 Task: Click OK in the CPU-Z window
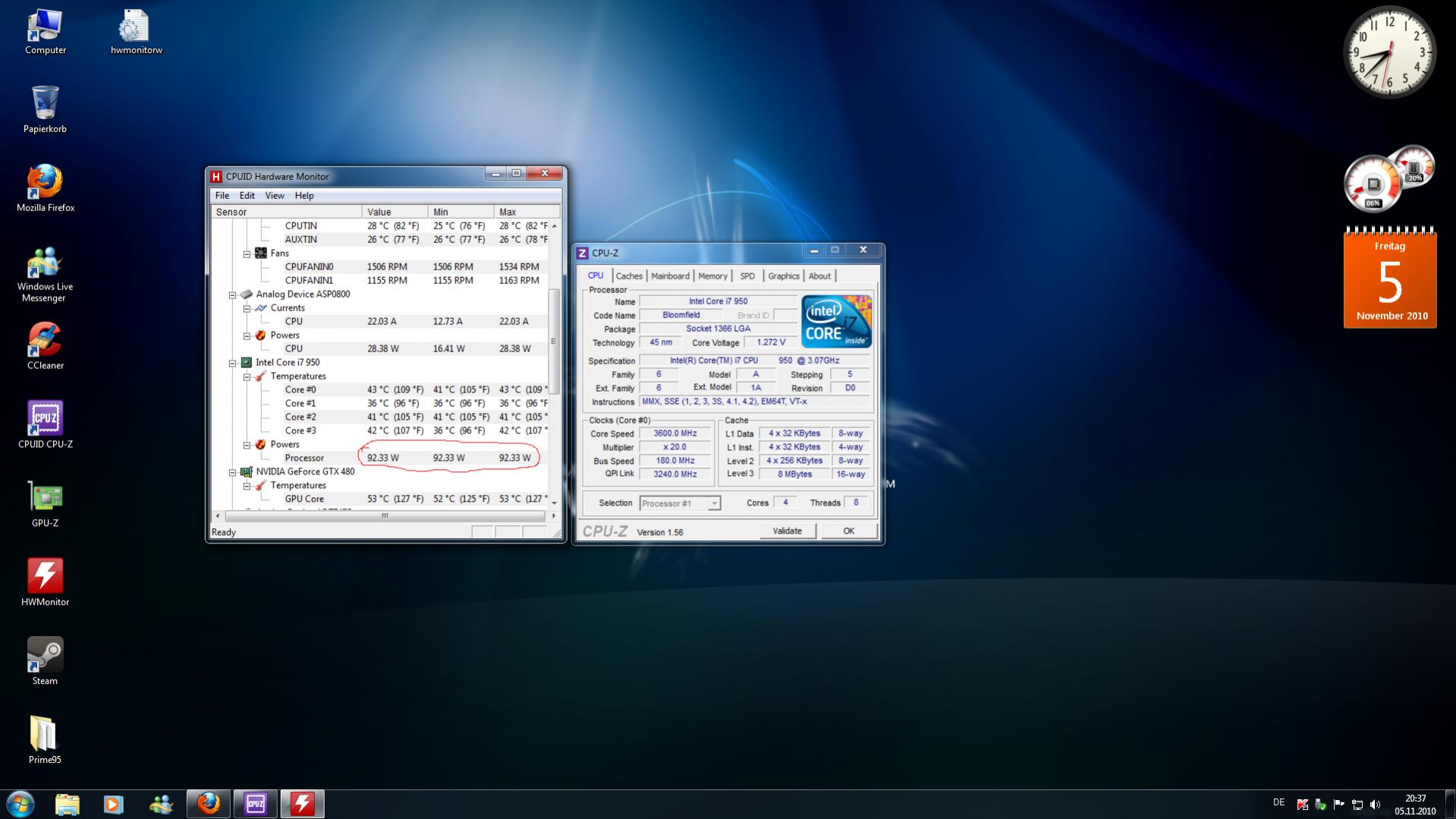(849, 531)
